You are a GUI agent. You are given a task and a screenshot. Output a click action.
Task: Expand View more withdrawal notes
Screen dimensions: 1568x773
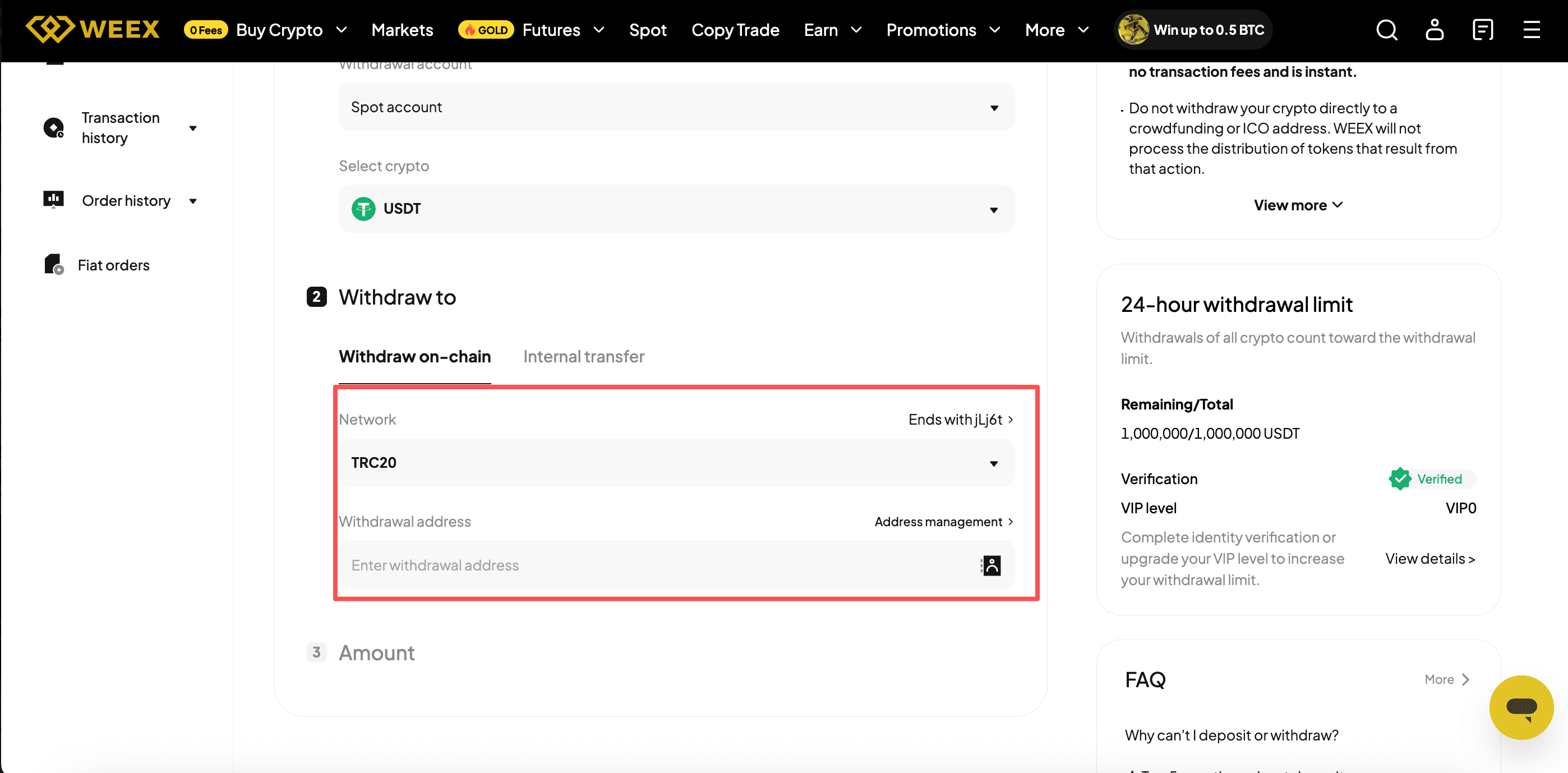click(1298, 205)
